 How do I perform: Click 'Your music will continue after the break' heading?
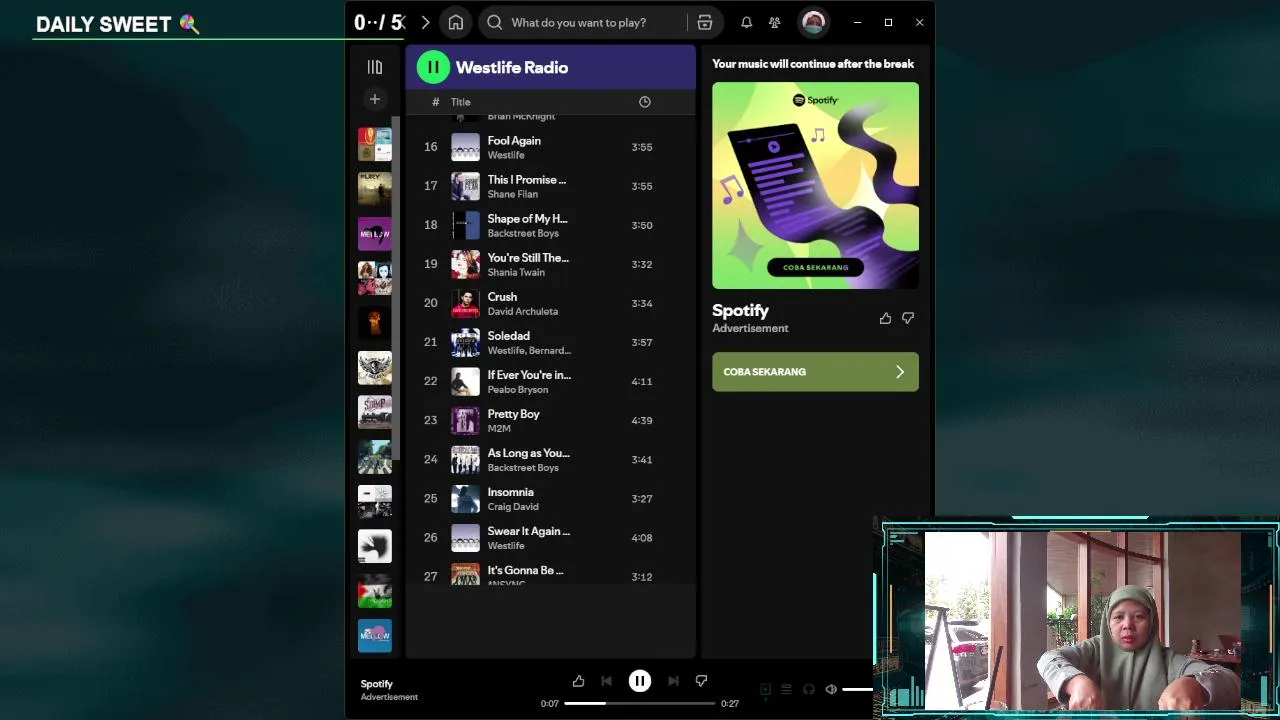(813, 63)
